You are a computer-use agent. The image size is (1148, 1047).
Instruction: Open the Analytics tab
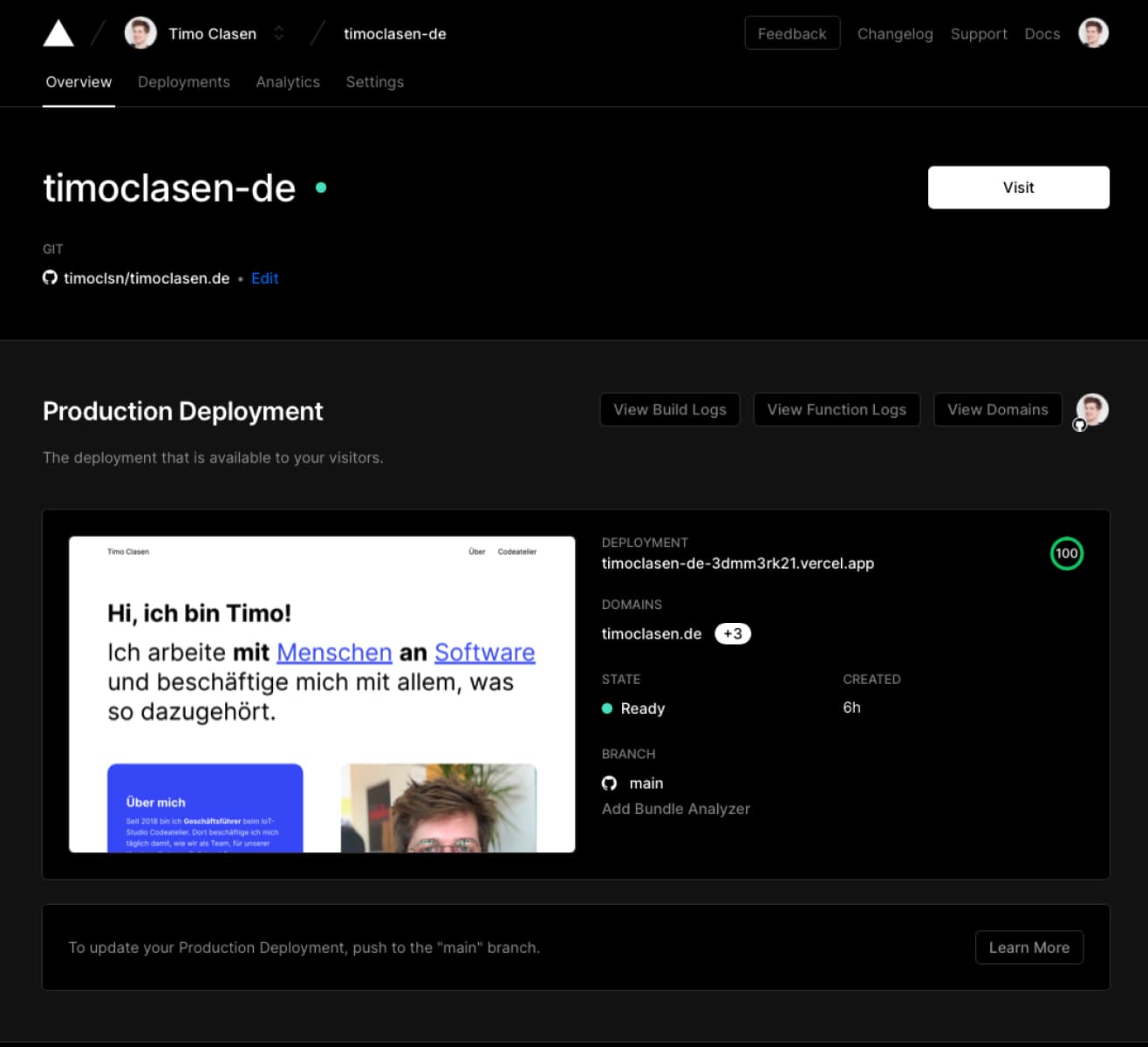point(288,82)
